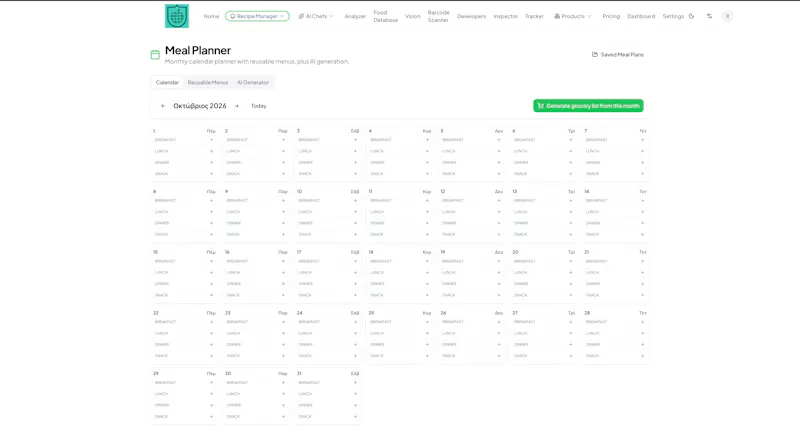The width and height of the screenshot is (800, 446).
Task: Open Saved Meal Plans
Action: 618,55
